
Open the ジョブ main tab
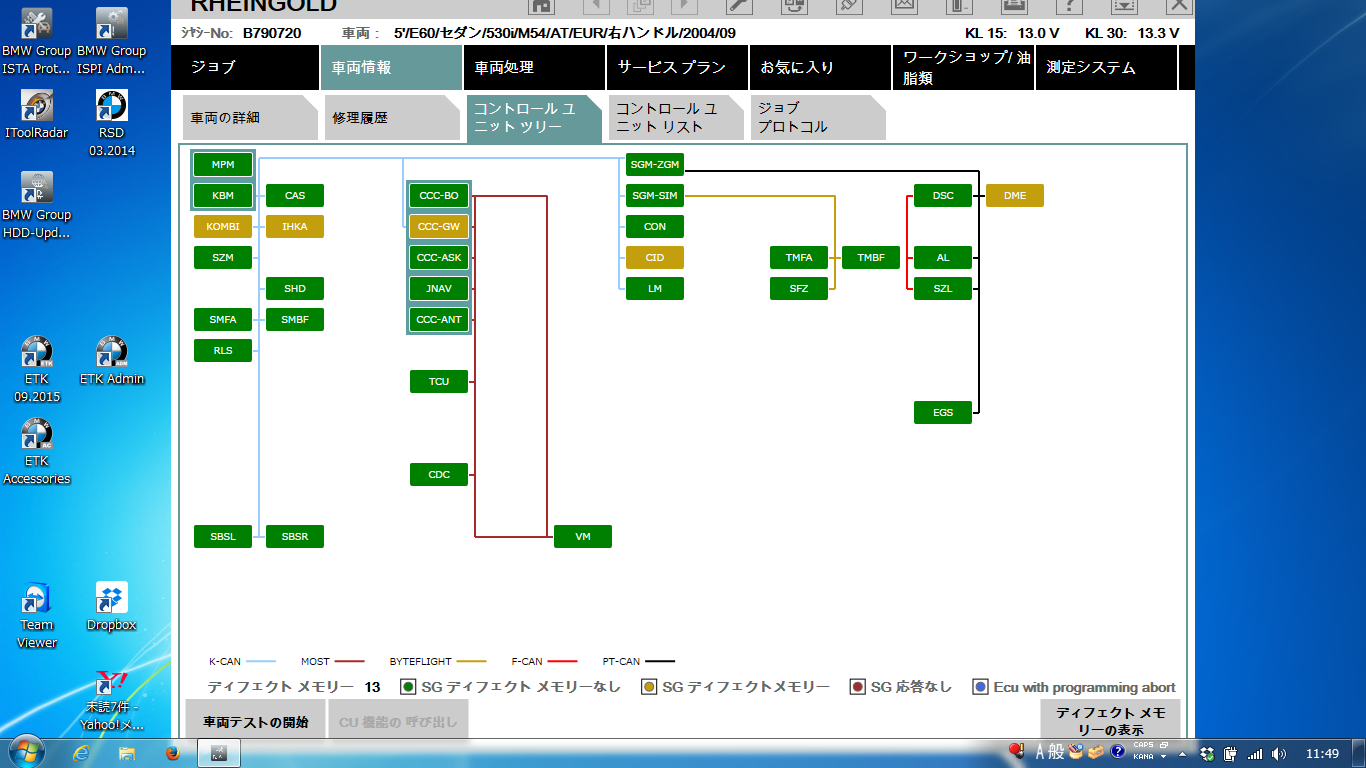[x=245, y=68]
